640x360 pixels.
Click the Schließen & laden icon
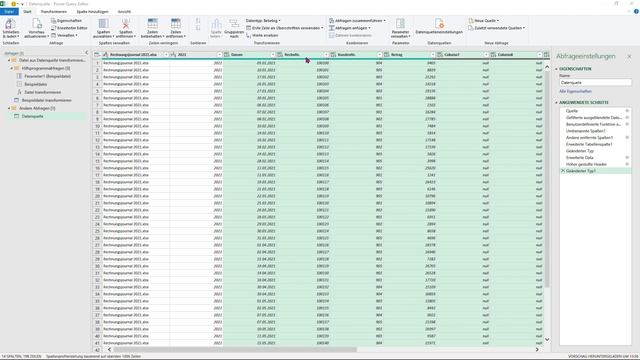tap(10, 24)
